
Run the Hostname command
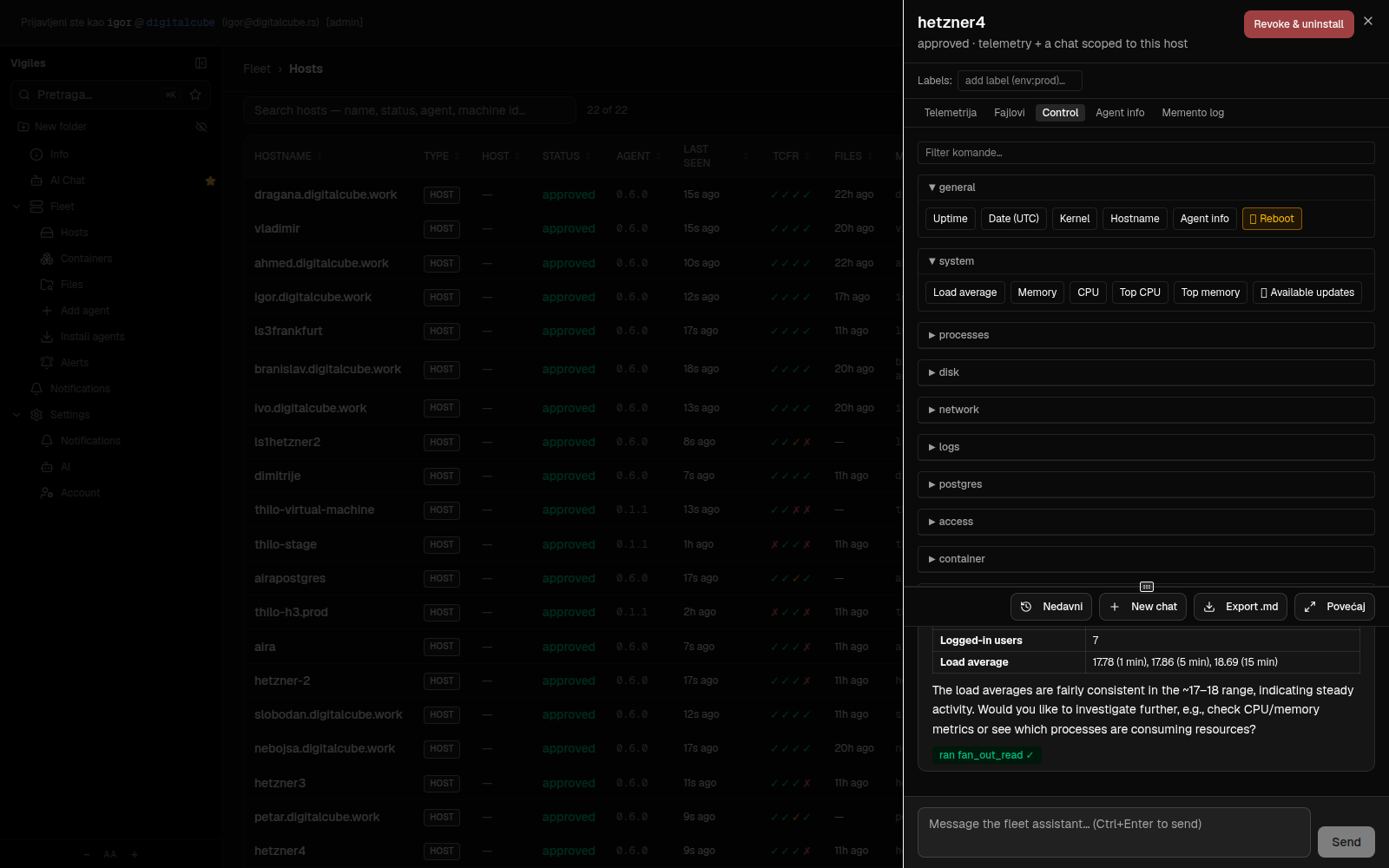1135,219
